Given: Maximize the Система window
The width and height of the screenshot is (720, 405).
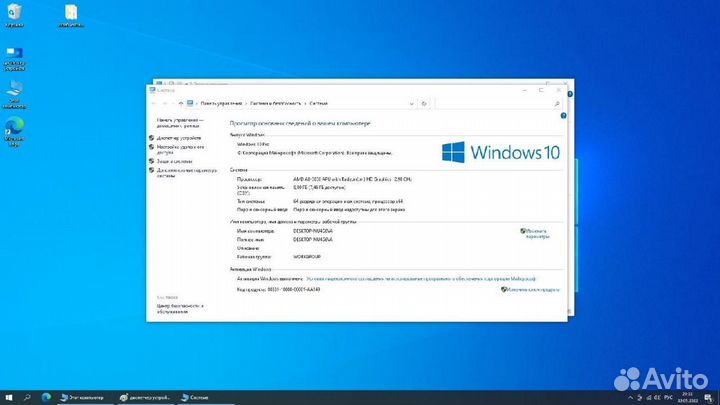Looking at the screenshot, I should [541, 90].
